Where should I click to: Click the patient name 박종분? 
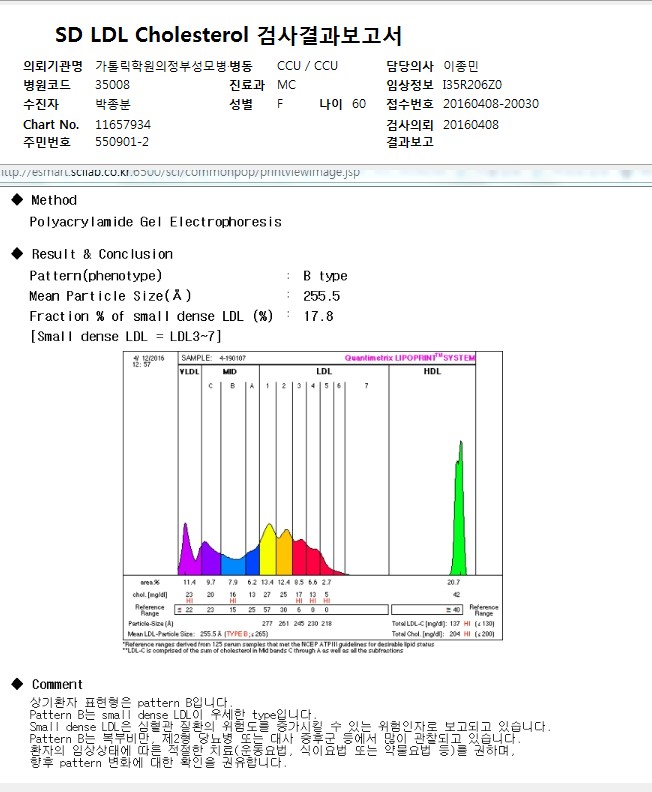113,104
